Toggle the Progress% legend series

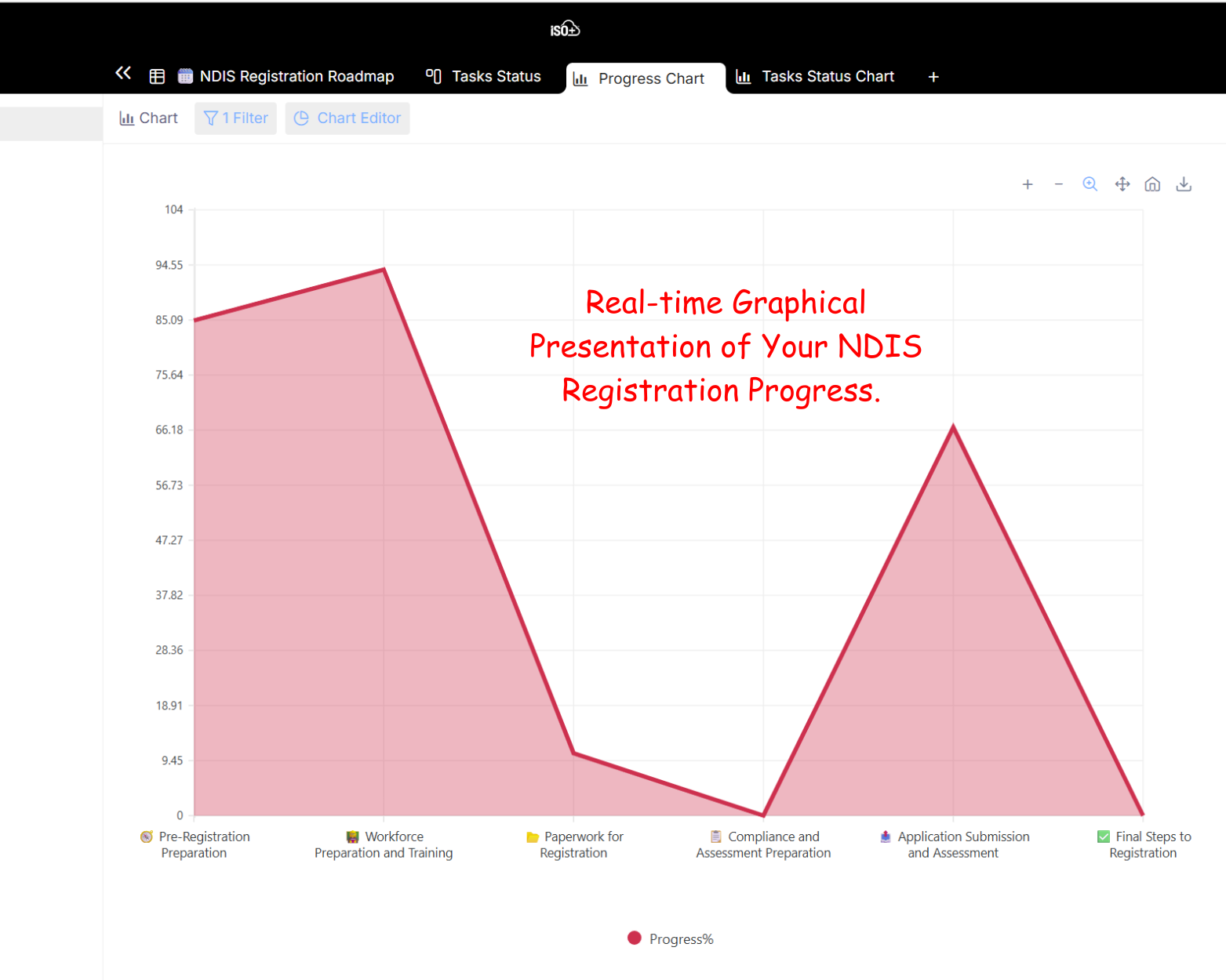click(681, 939)
